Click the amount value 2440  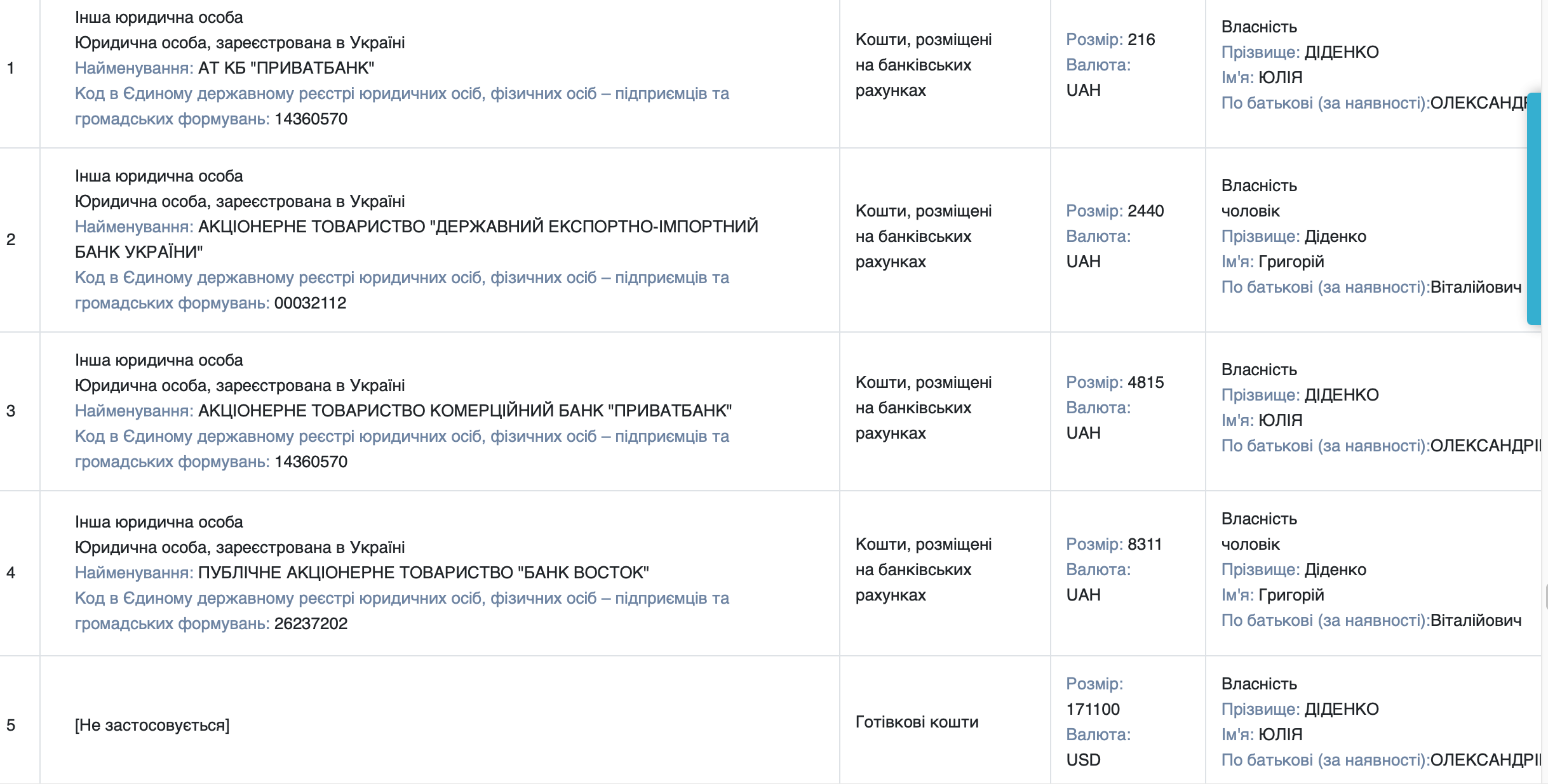pos(1145,211)
